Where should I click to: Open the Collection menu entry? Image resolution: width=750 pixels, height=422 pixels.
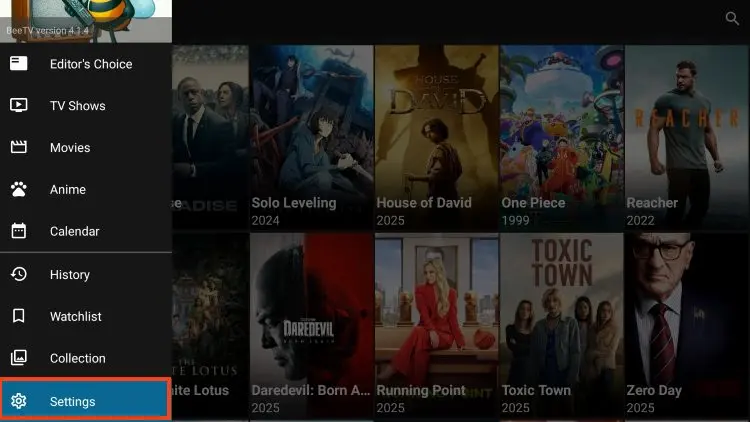pos(86,358)
